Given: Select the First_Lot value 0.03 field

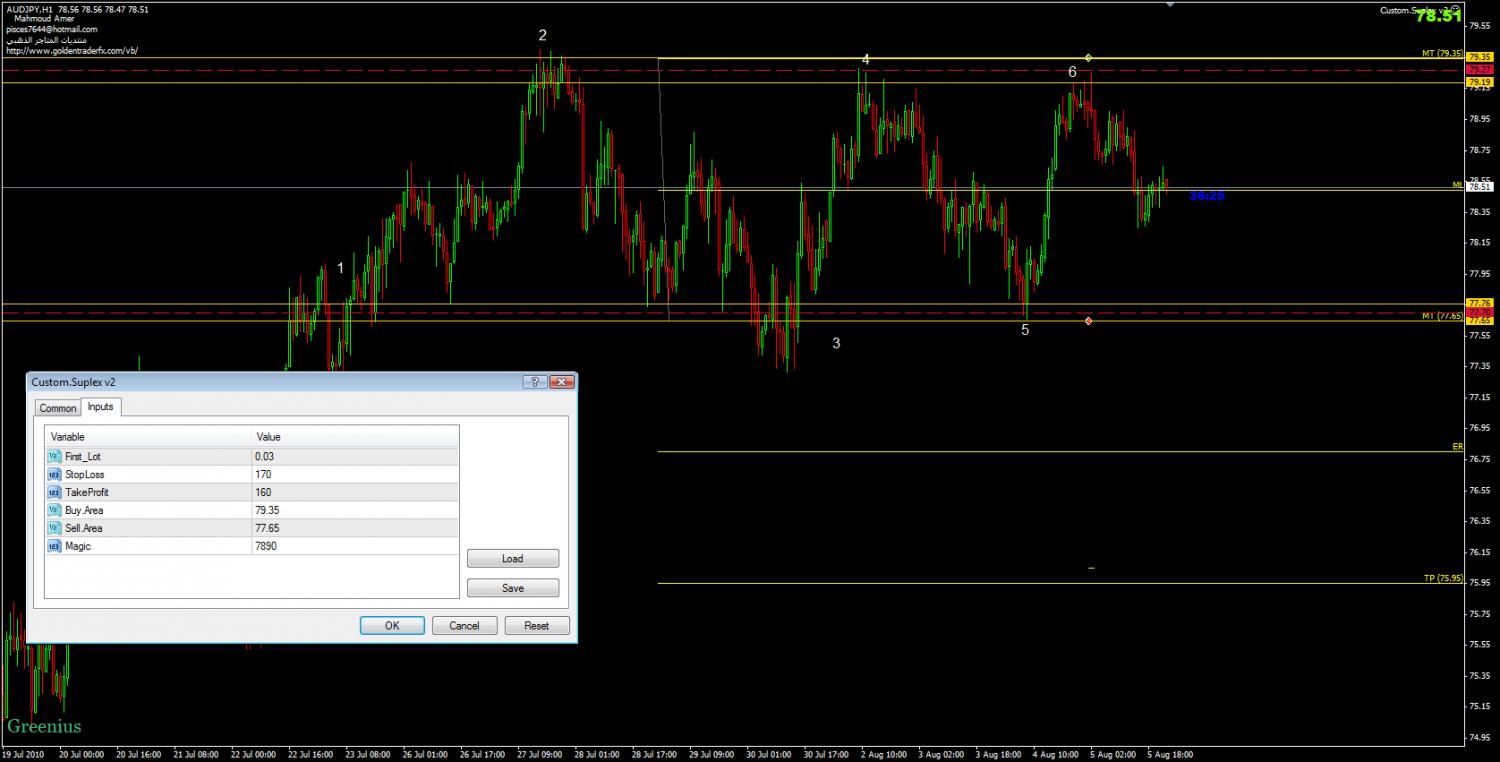Looking at the screenshot, I should pos(355,456).
